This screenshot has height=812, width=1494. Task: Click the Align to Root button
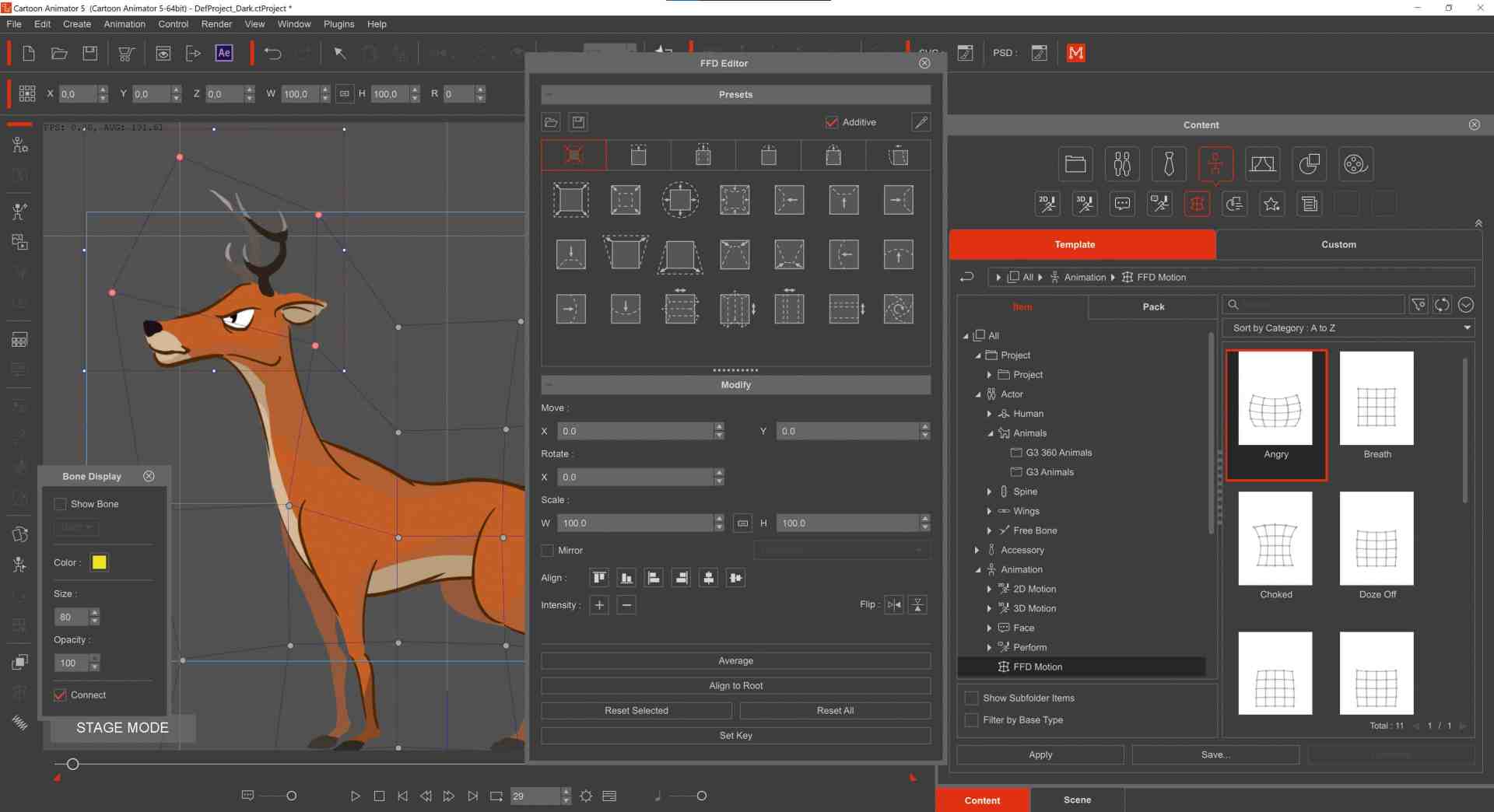tap(735, 685)
